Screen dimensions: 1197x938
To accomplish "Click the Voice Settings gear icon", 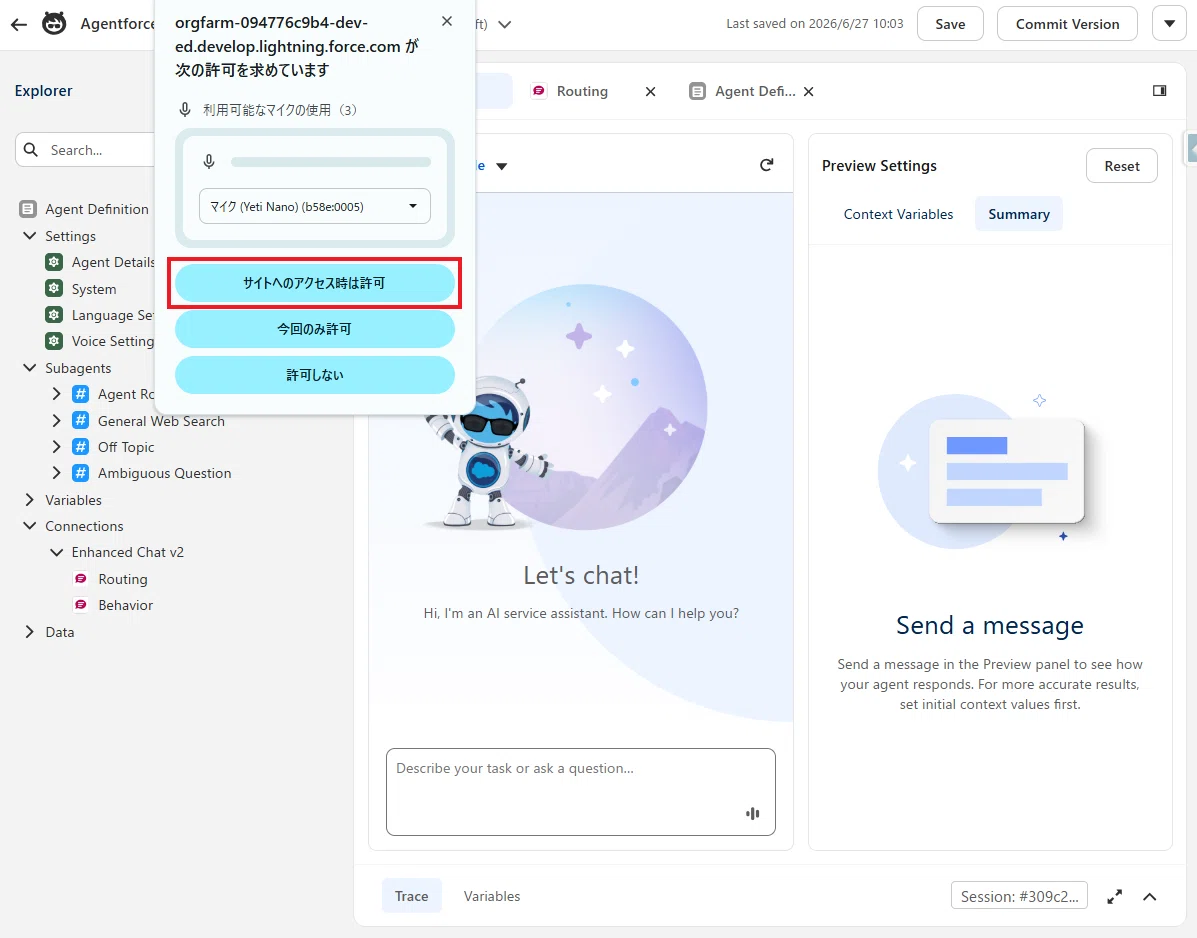I will (x=53, y=340).
